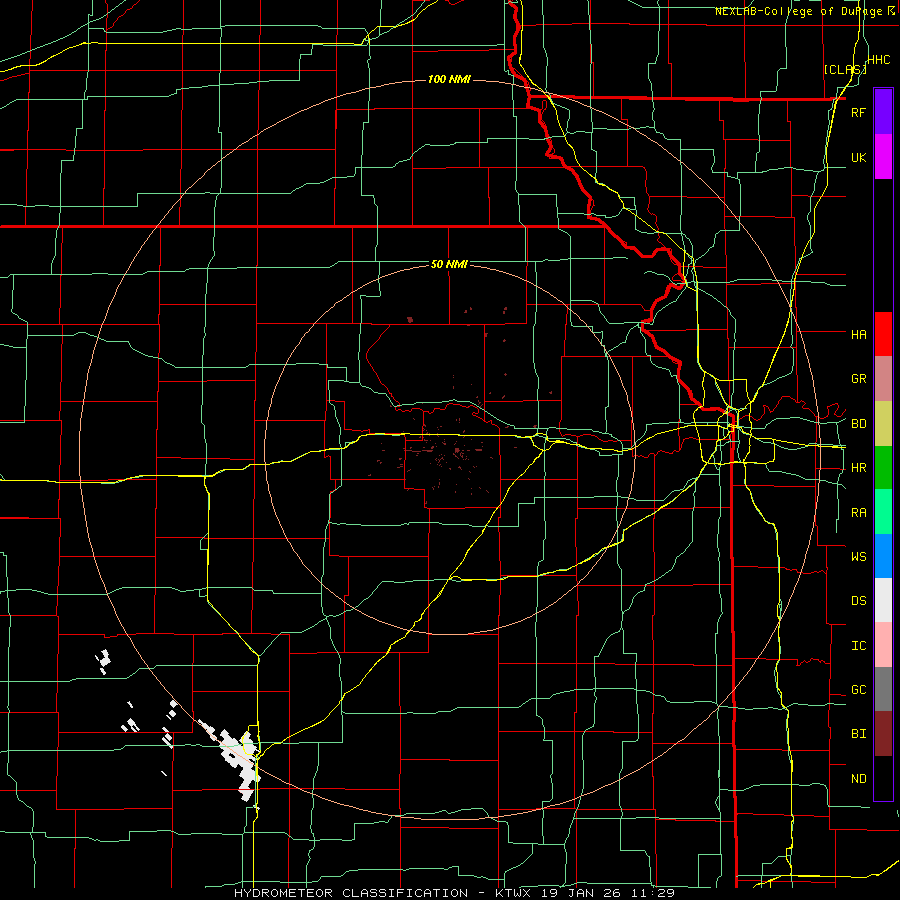Click the UK magenta legend swatch
The height and width of the screenshot is (900, 900).
click(x=883, y=157)
